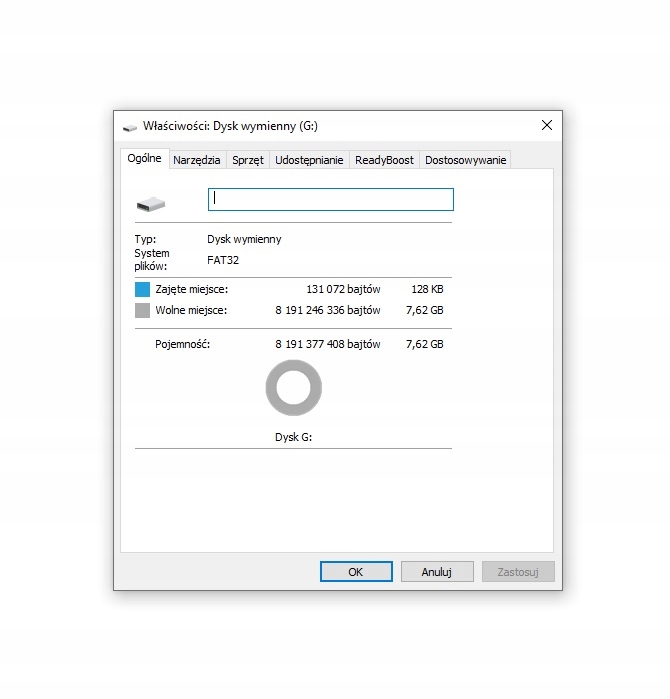Switch to the Narzędzia tab
Screen dimensions: 670x699
click(196, 160)
